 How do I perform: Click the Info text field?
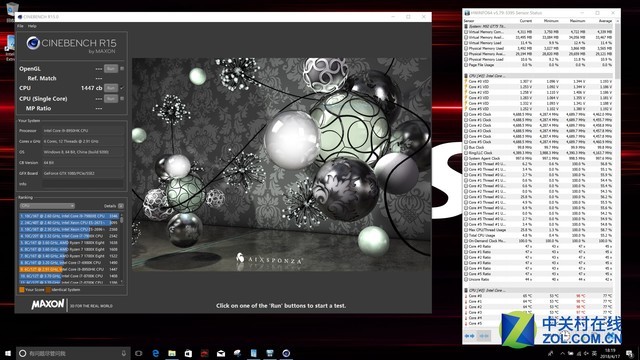click(x=83, y=184)
